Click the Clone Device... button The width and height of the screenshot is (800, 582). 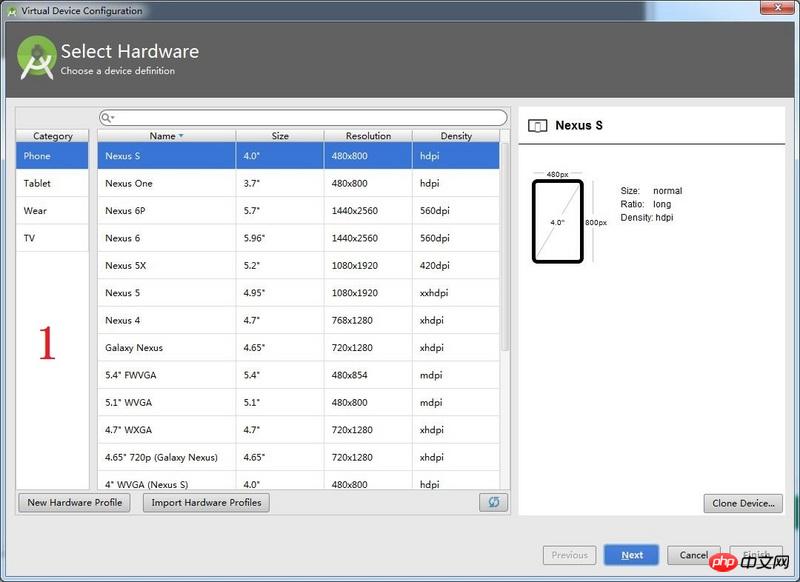tap(743, 503)
